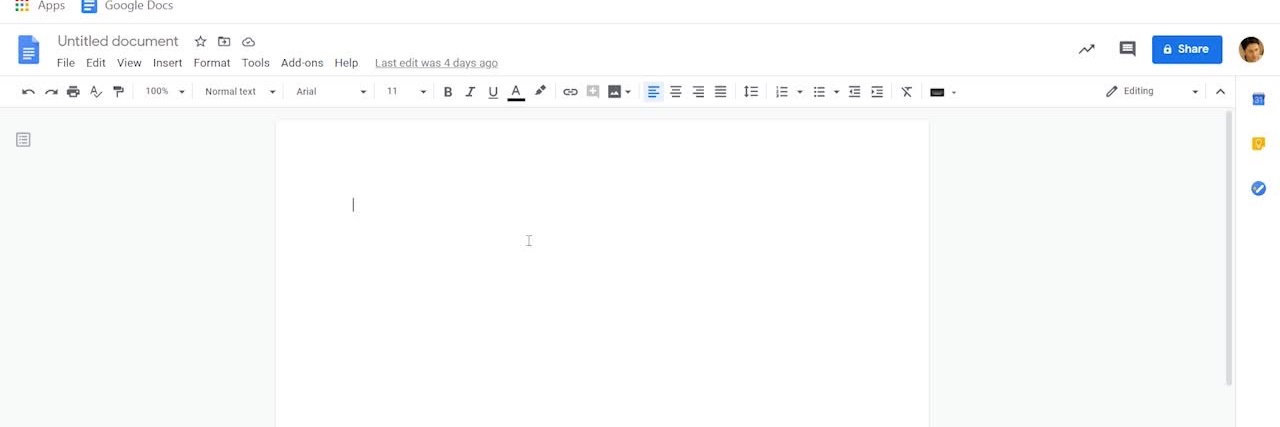The height and width of the screenshot is (427, 1280).
Task: Click the Undo arrow icon
Action: click(28, 92)
